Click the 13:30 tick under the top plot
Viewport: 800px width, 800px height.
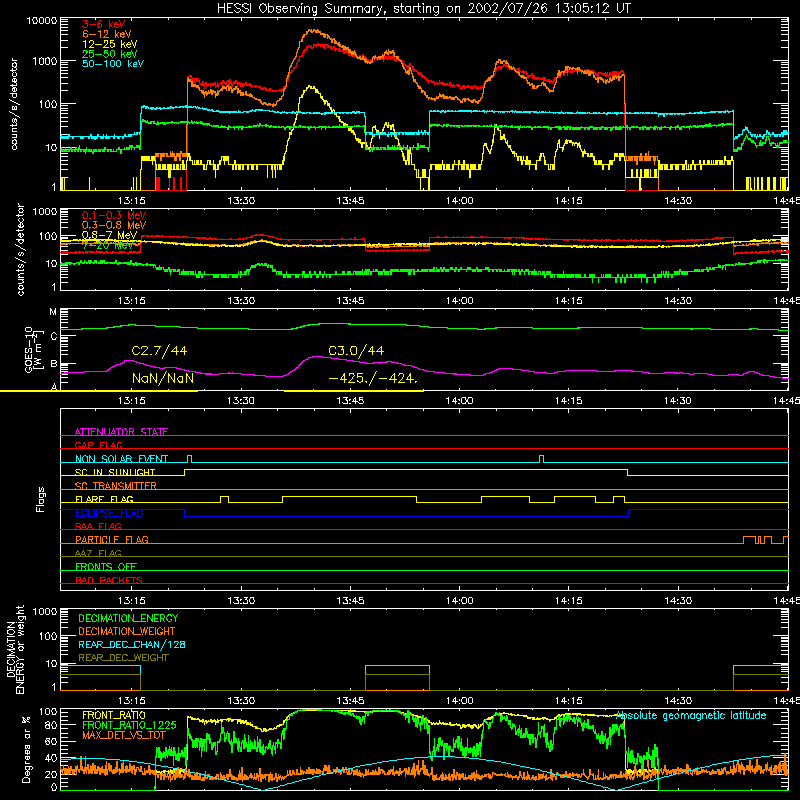tap(241, 201)
